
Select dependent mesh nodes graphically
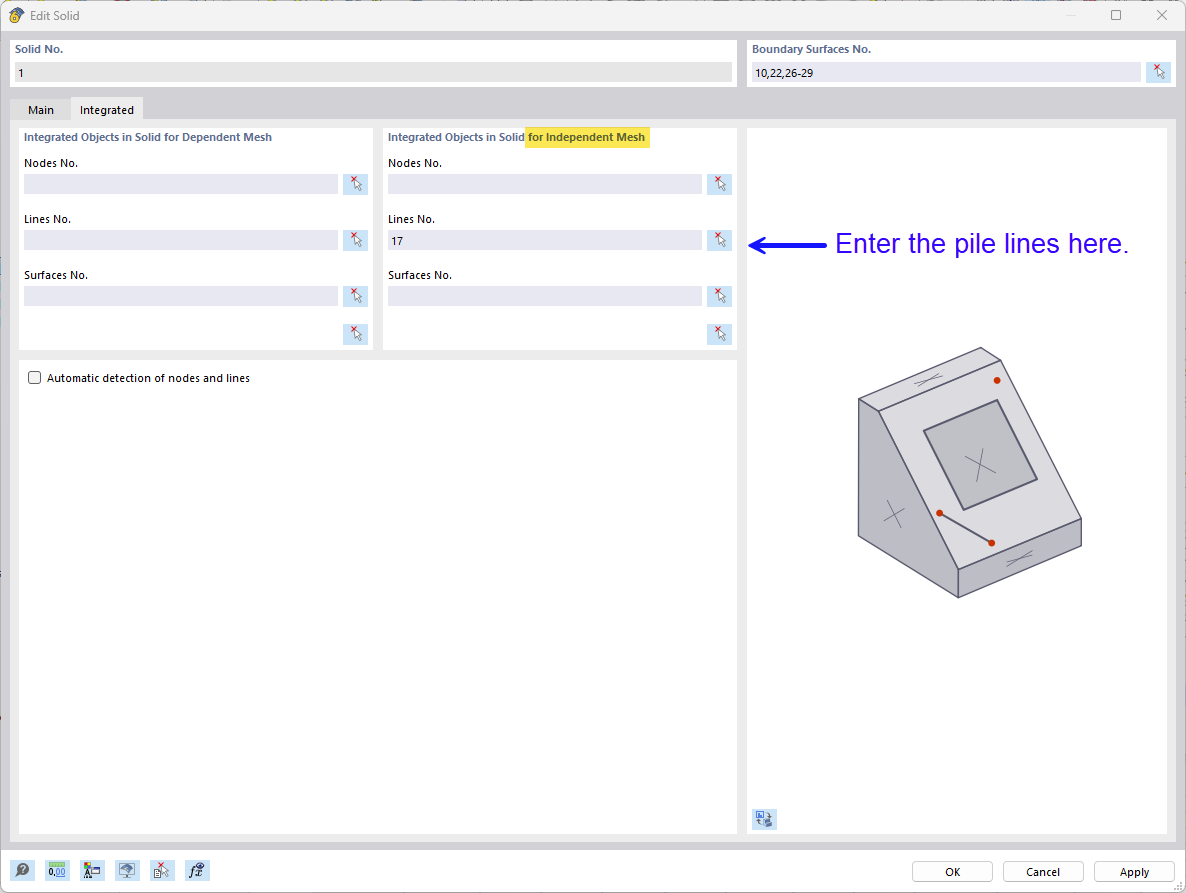pos(355,183)
